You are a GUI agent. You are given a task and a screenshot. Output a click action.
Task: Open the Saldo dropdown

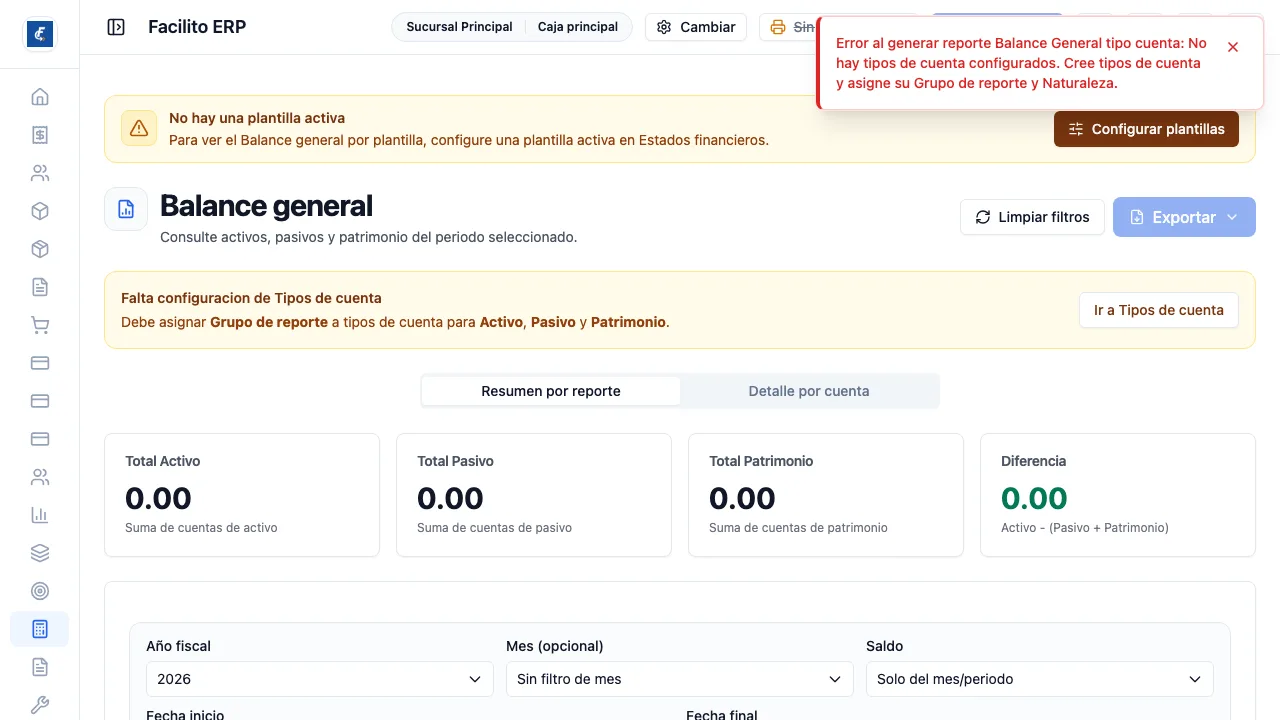tap(1040, 679)
